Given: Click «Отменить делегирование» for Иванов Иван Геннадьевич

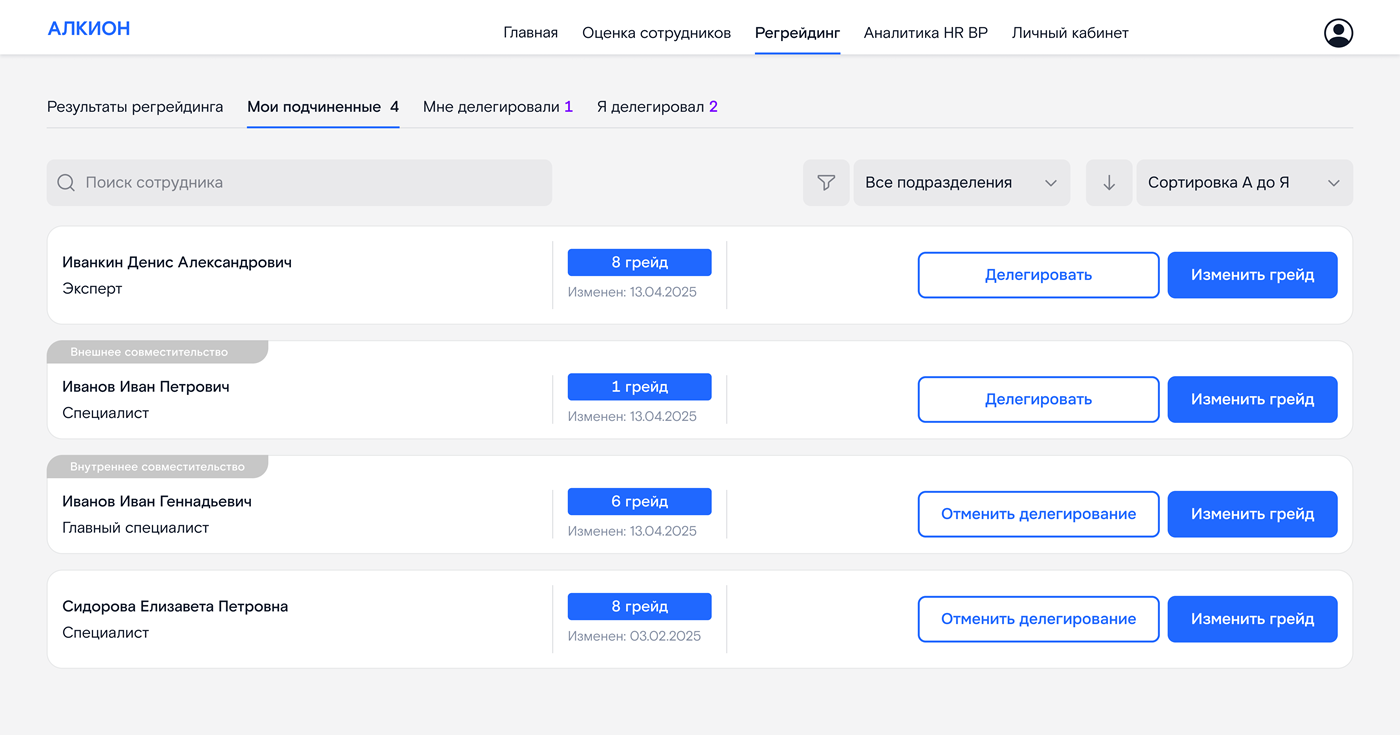Looking at the screenshot, I should pyautogui.click(x=1038, y=514).
